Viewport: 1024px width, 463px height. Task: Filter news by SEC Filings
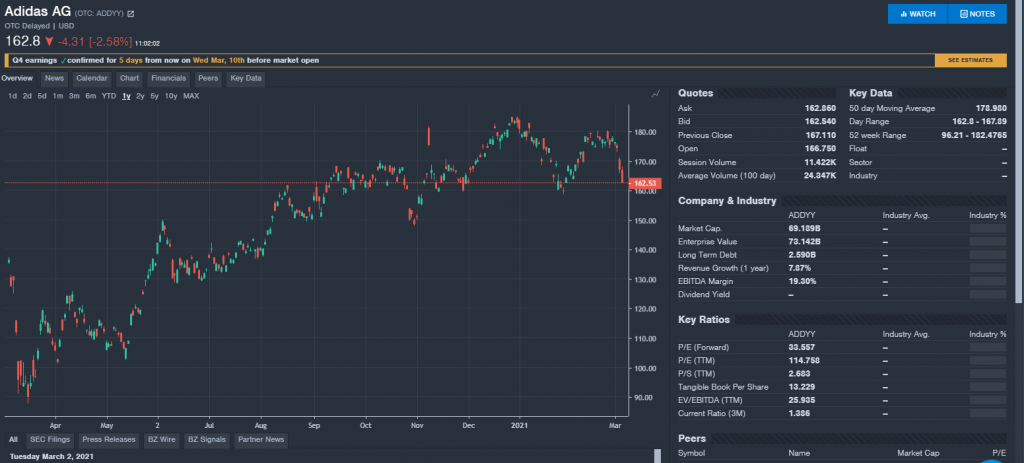(50, 439)
